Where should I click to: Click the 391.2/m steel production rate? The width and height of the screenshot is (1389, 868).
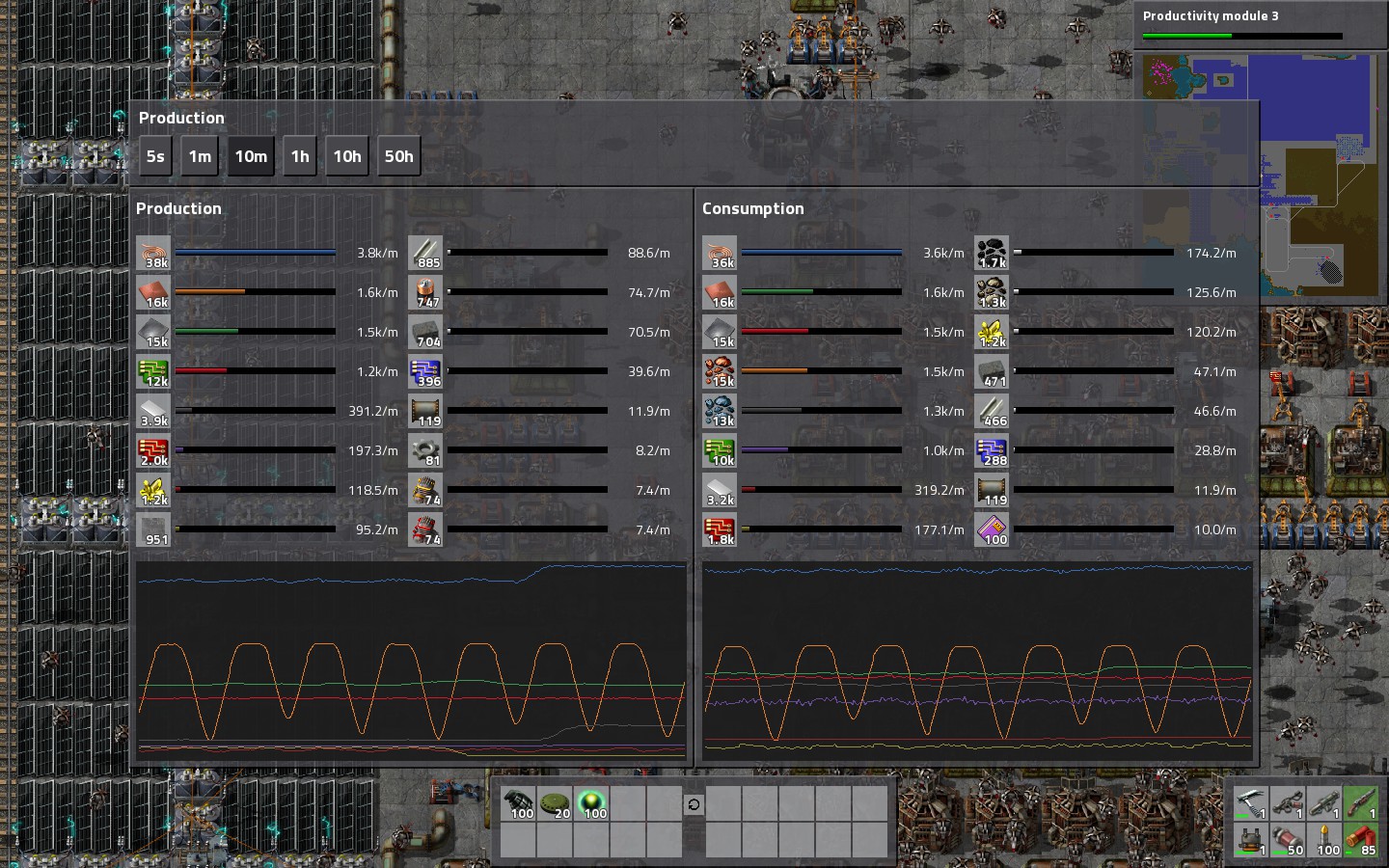tap(373, 411)
